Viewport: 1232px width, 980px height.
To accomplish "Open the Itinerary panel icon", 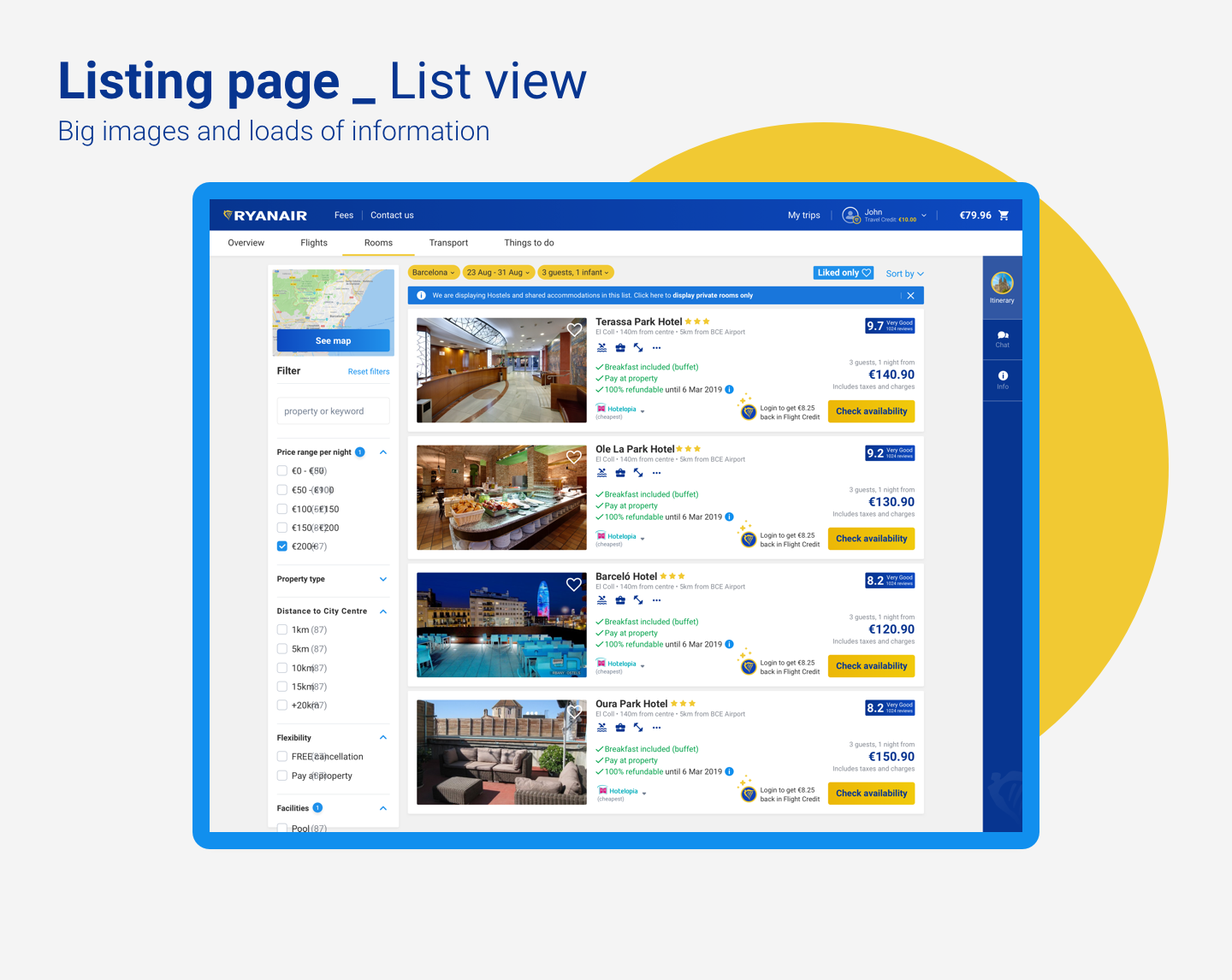I will [1002, 284].
